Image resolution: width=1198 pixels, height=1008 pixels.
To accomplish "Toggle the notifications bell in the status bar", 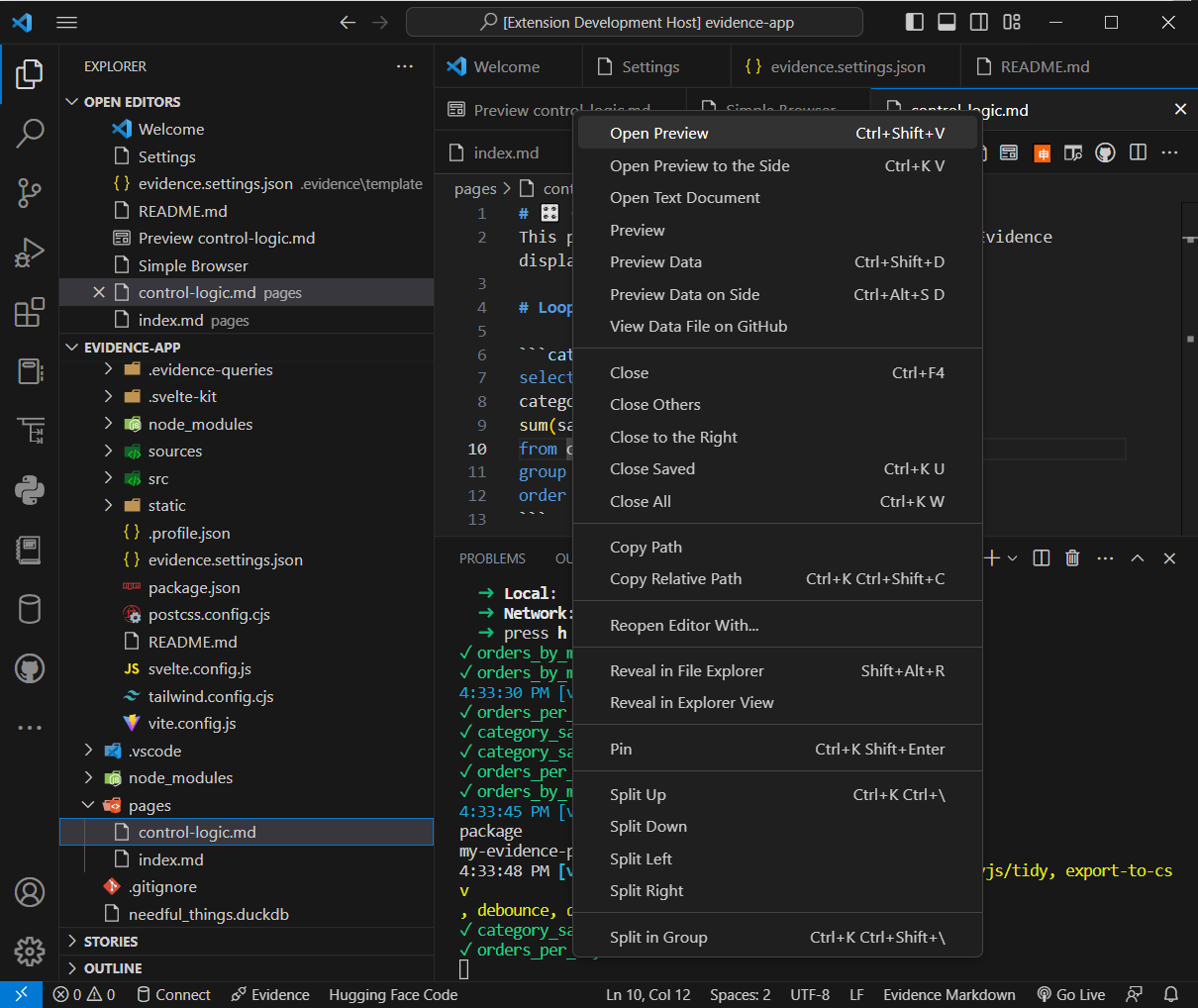I will (x=1170, y=994).
